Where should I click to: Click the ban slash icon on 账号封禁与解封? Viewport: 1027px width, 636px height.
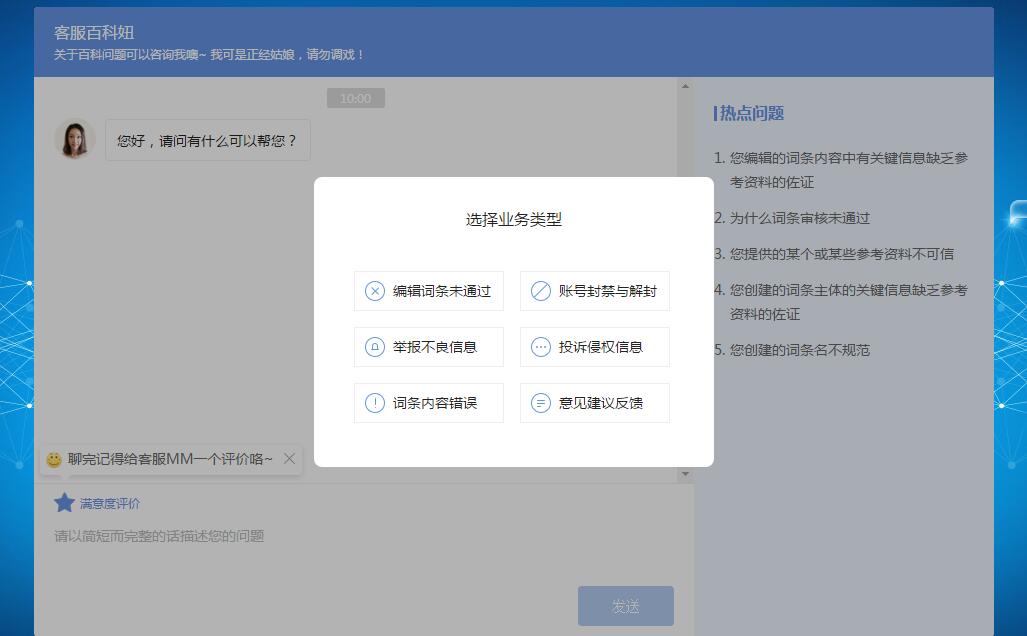(540, 290)
